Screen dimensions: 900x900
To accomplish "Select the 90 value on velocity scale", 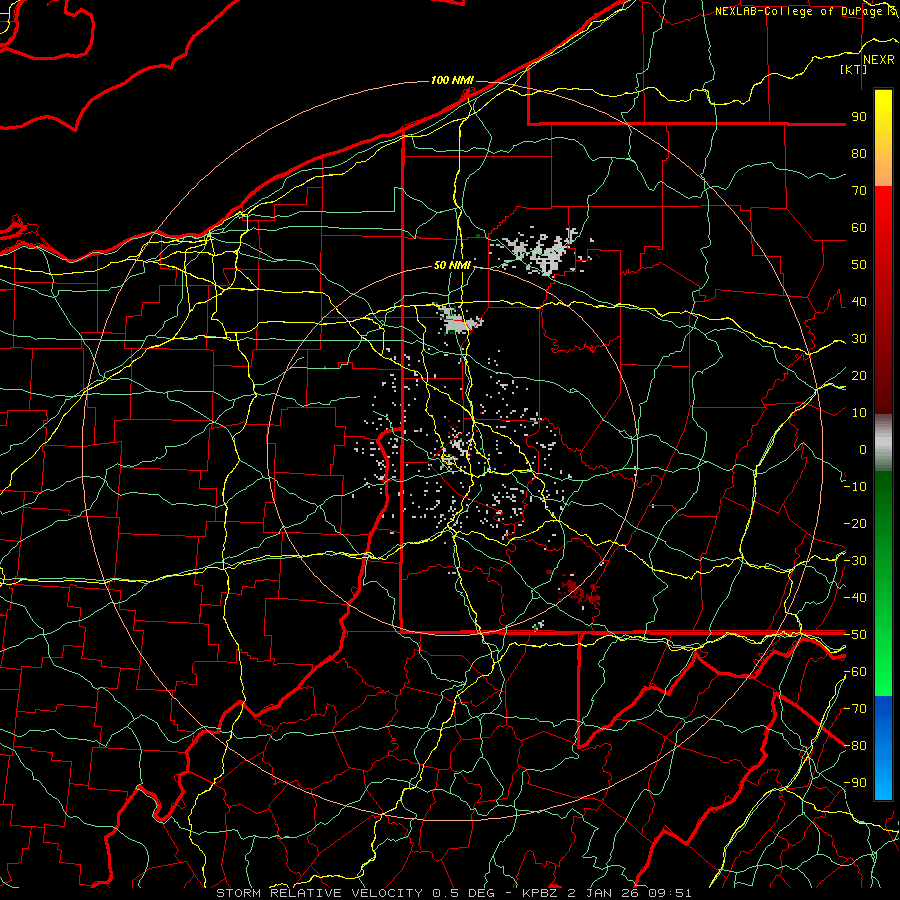I will 859,117.
